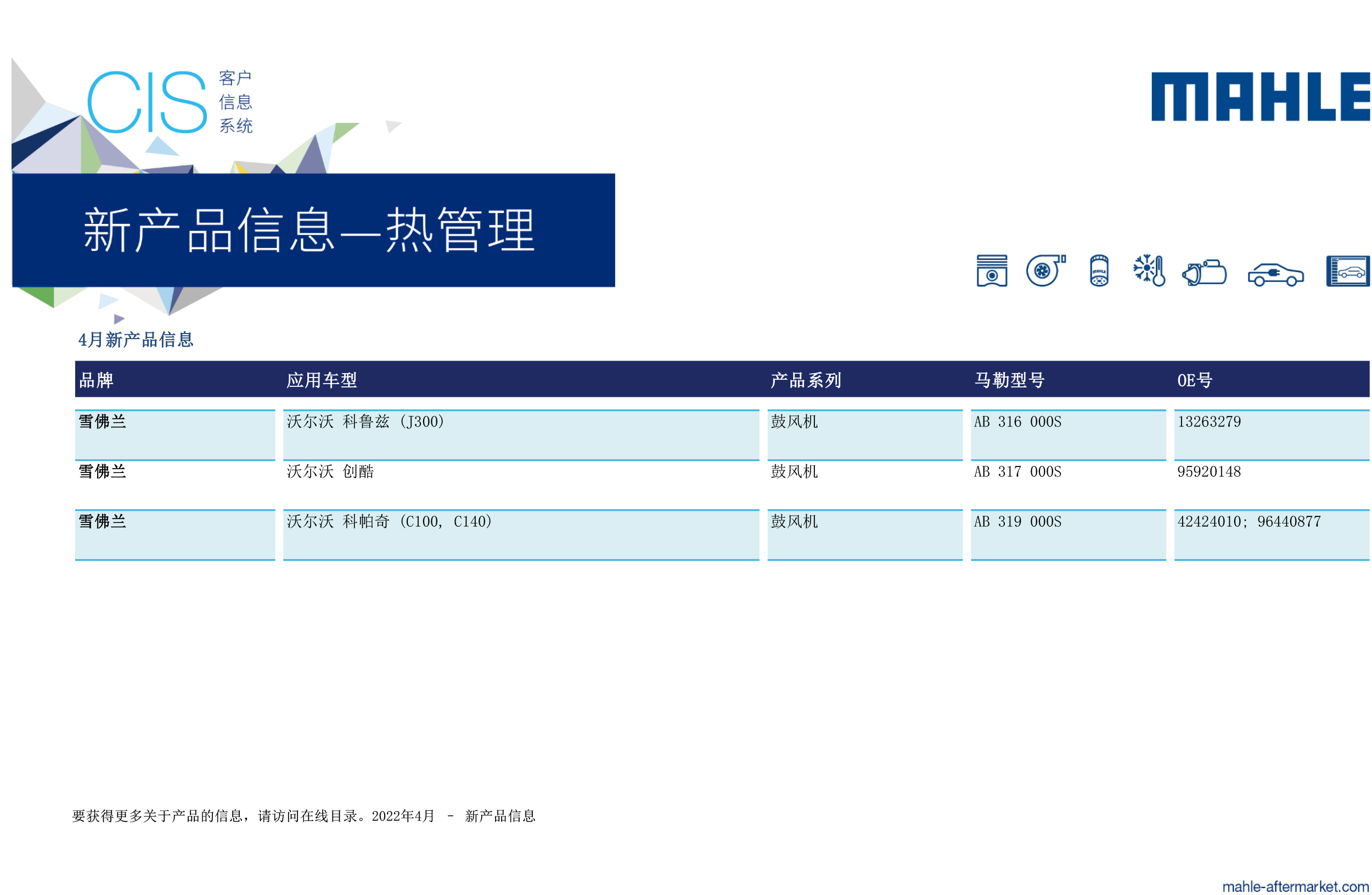Click 沃尔沃 科帕奇 (C100, C140) cell
The image size is (1372, 895).
521,535
